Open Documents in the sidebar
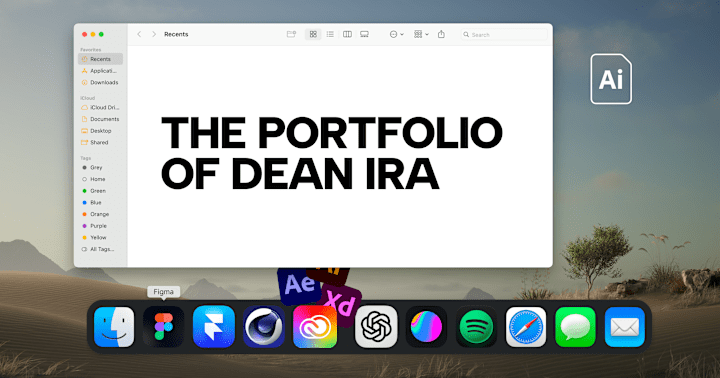720x378 pixels. click(x=101, y=119)
